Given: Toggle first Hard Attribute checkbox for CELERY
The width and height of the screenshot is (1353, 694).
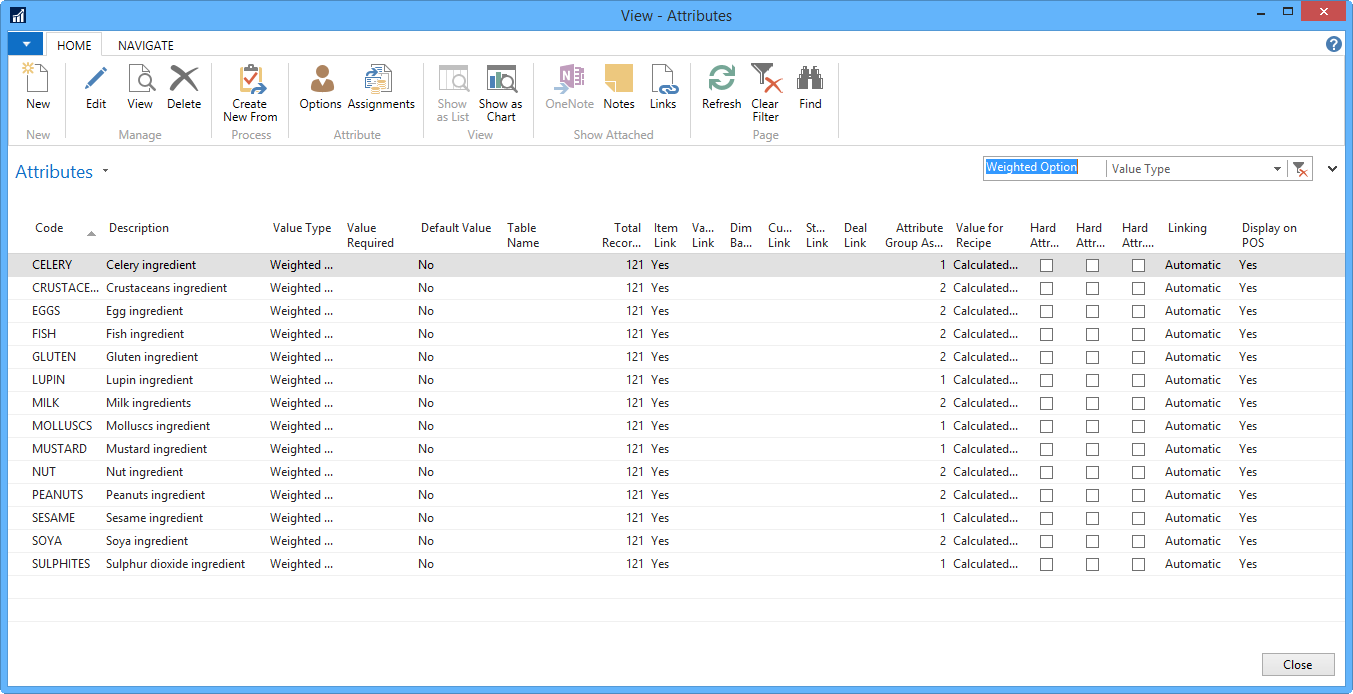Looking at the screenshot, I should coord(1046,266).
